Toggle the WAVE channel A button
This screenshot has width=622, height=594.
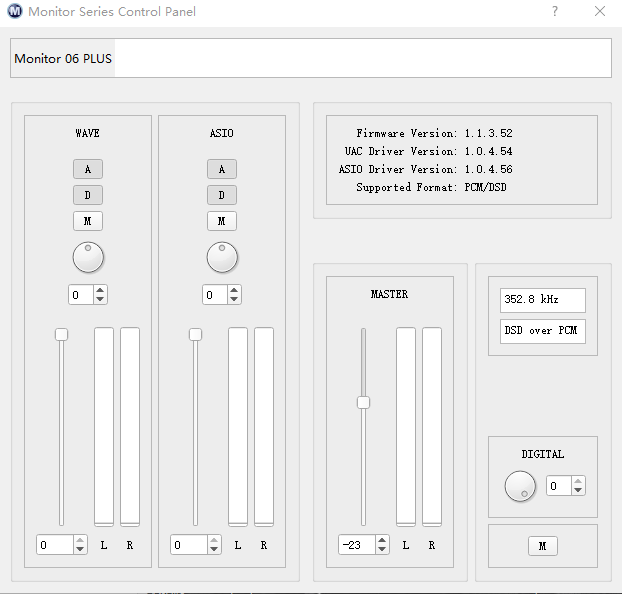point(88,169)
